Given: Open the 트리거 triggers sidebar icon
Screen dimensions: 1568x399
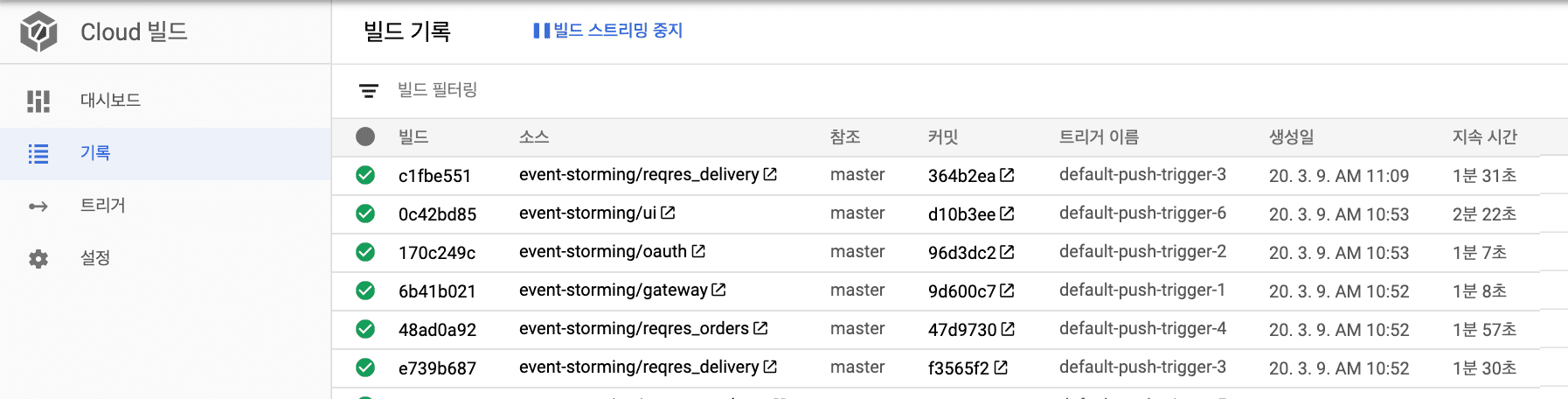Looking at the screenshot, I should [38, 206].
